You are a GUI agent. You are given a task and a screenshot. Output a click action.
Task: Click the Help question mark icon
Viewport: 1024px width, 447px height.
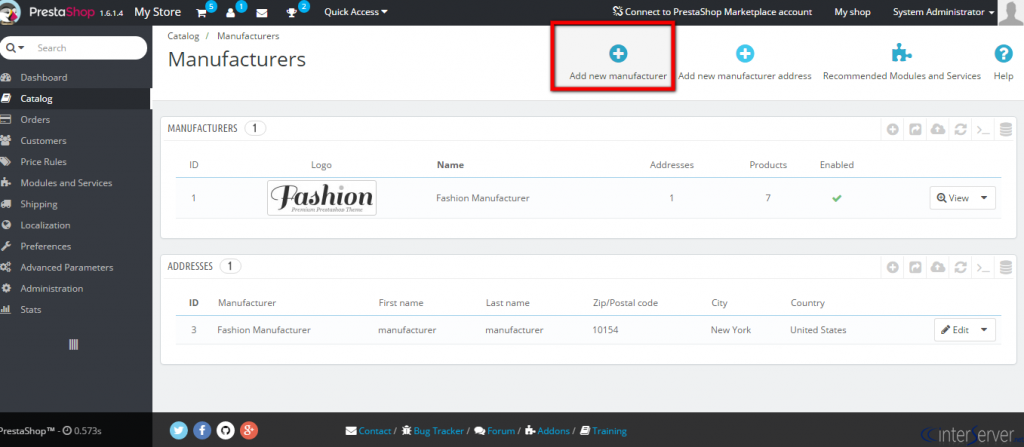pyautogui.click(x=1003, y=54)
